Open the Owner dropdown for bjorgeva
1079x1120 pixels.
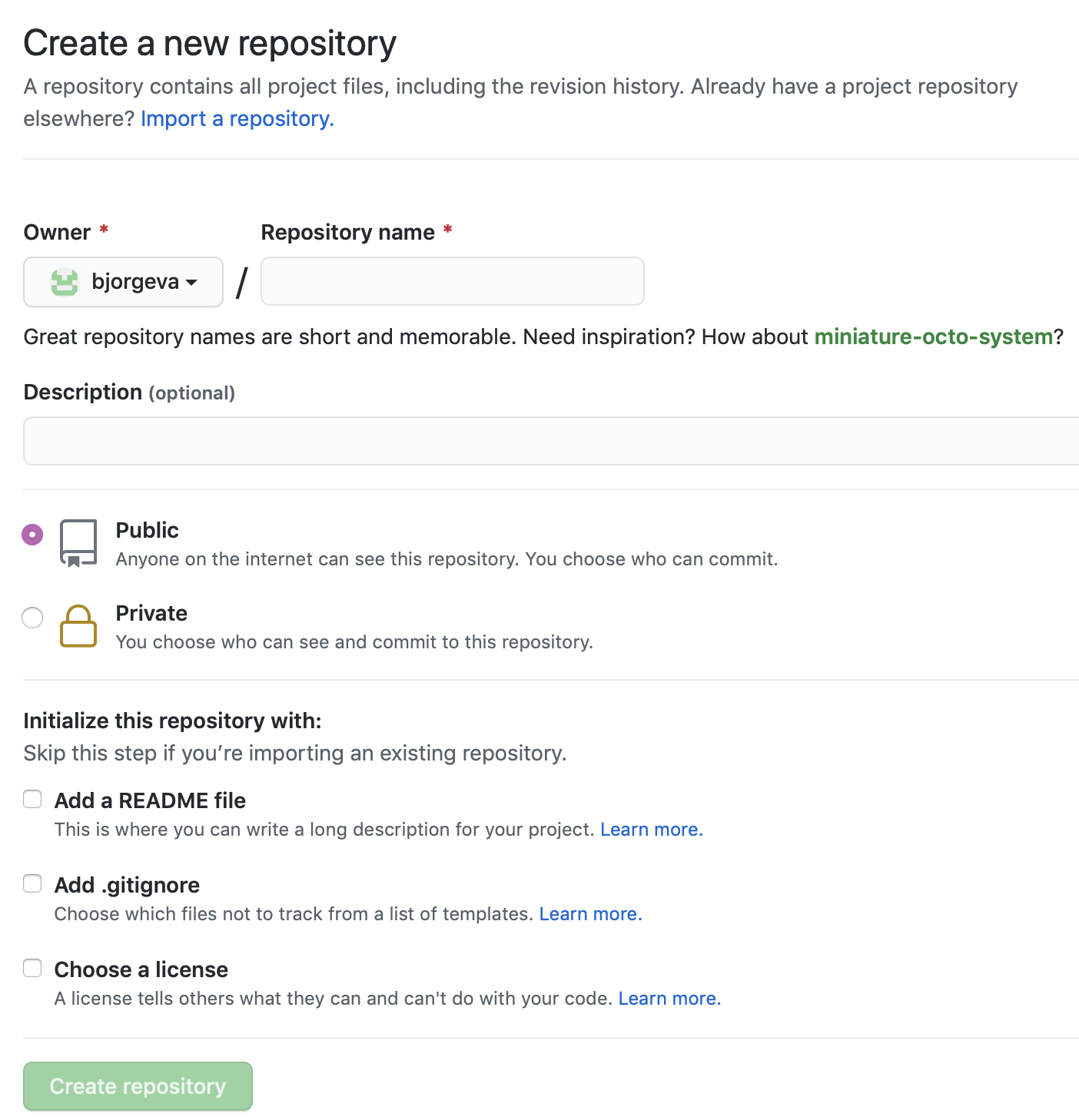pos(124,282)
